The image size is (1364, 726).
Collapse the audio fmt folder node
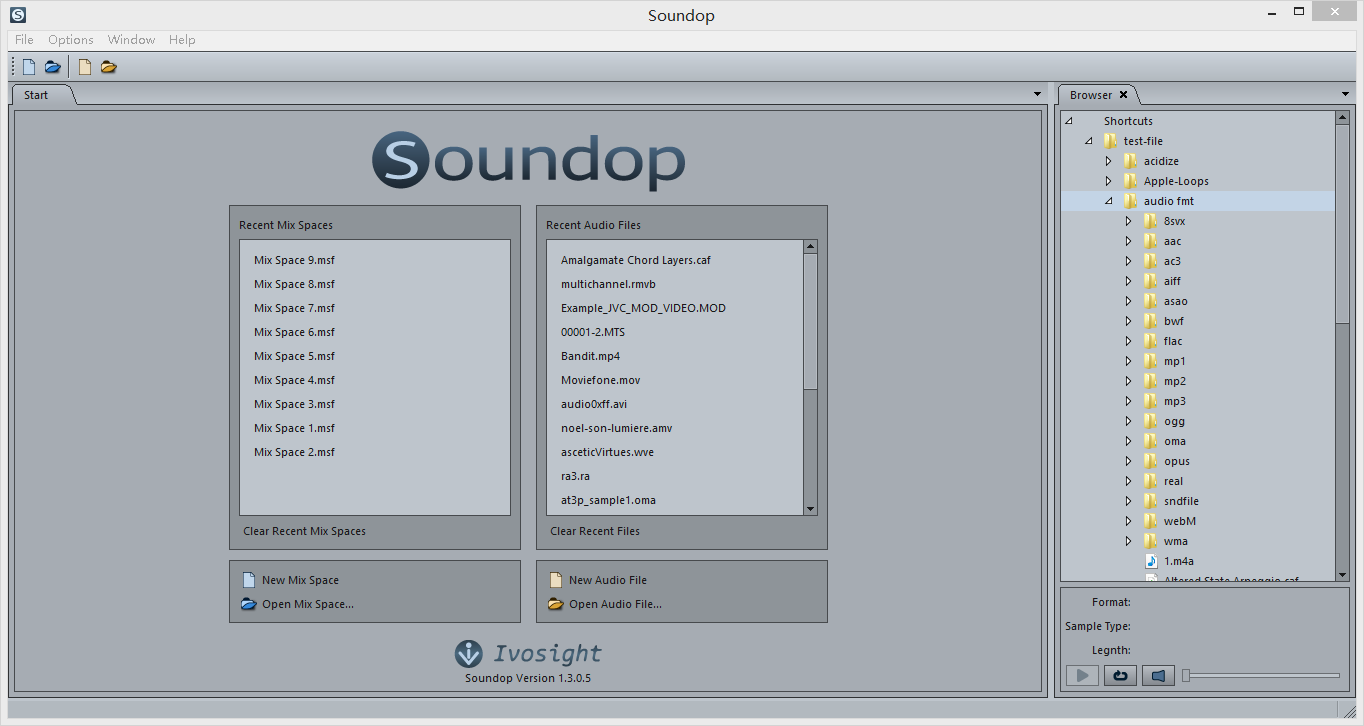(x=1109, y=201)
